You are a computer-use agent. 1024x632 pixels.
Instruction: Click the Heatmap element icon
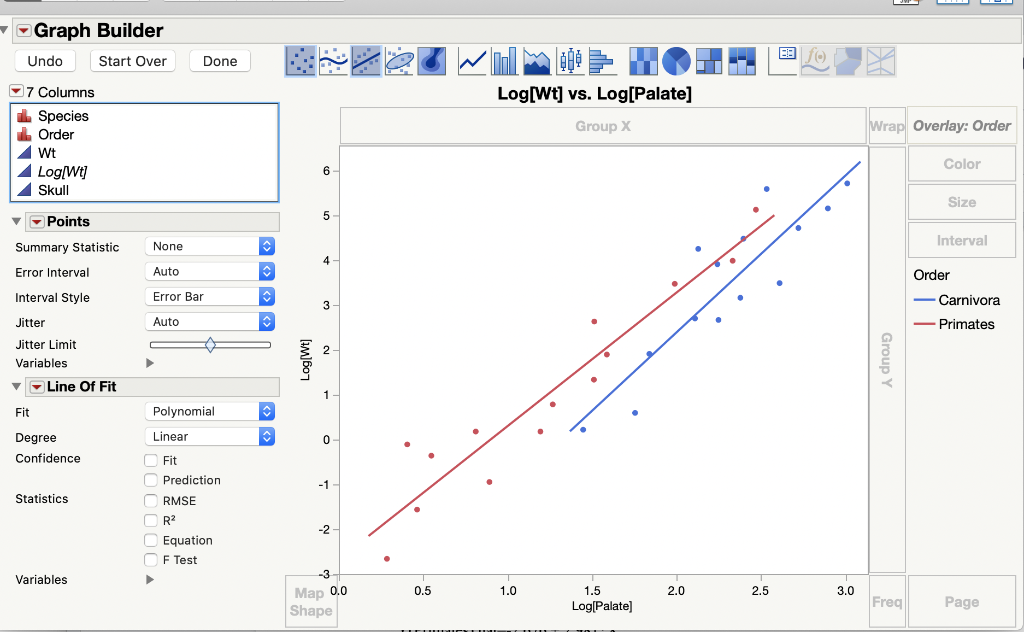click(x=643, y=61)
